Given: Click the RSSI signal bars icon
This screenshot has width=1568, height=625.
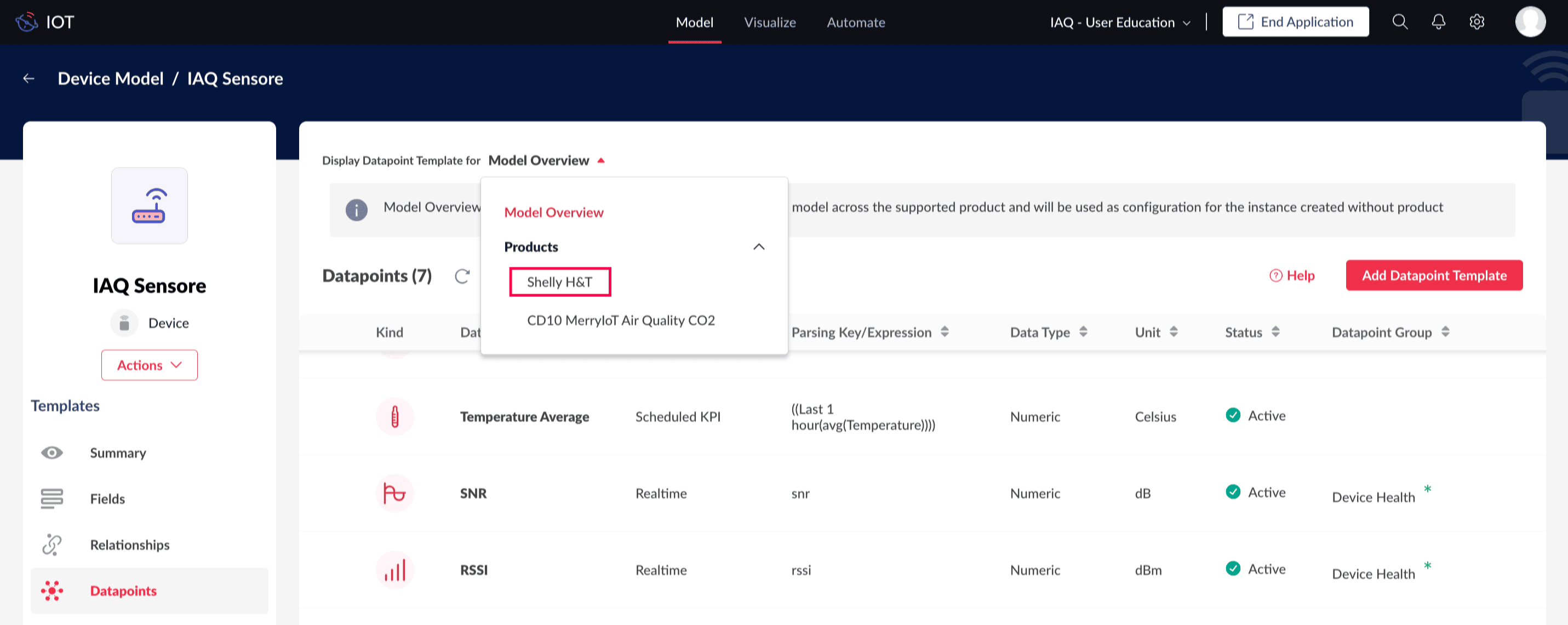Looking at the screenshot, I should (394, 570).
